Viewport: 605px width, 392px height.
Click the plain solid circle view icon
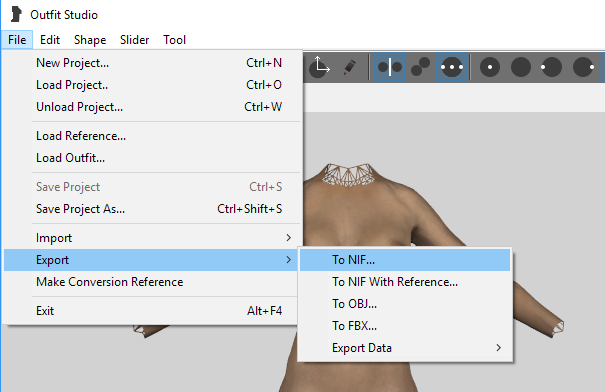pos(521,67)
